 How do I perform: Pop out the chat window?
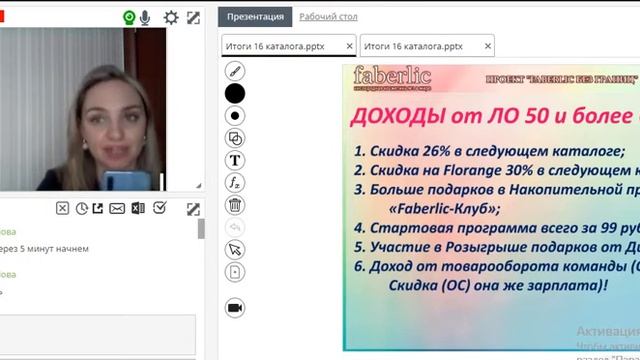click(x=98, y=208)
